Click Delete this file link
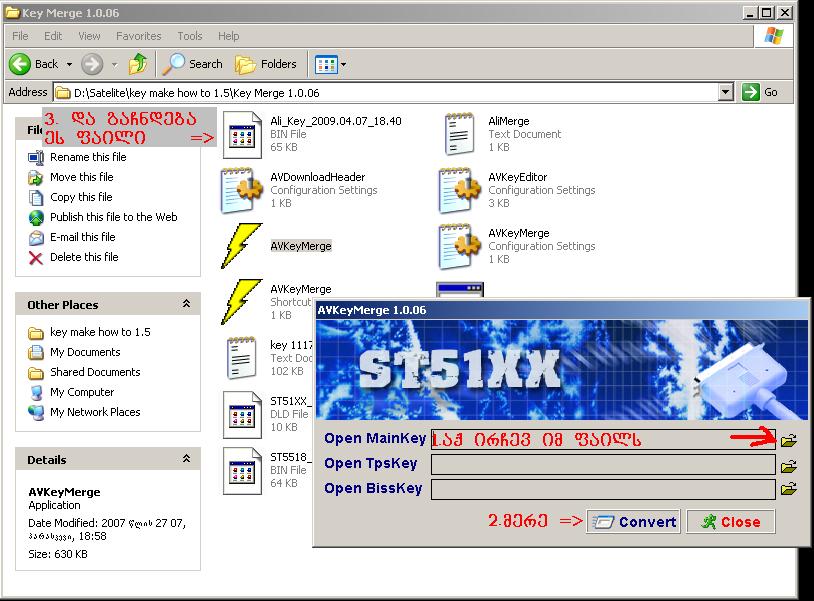The width and height of the screenshot is (814, 601). point(84,257)
